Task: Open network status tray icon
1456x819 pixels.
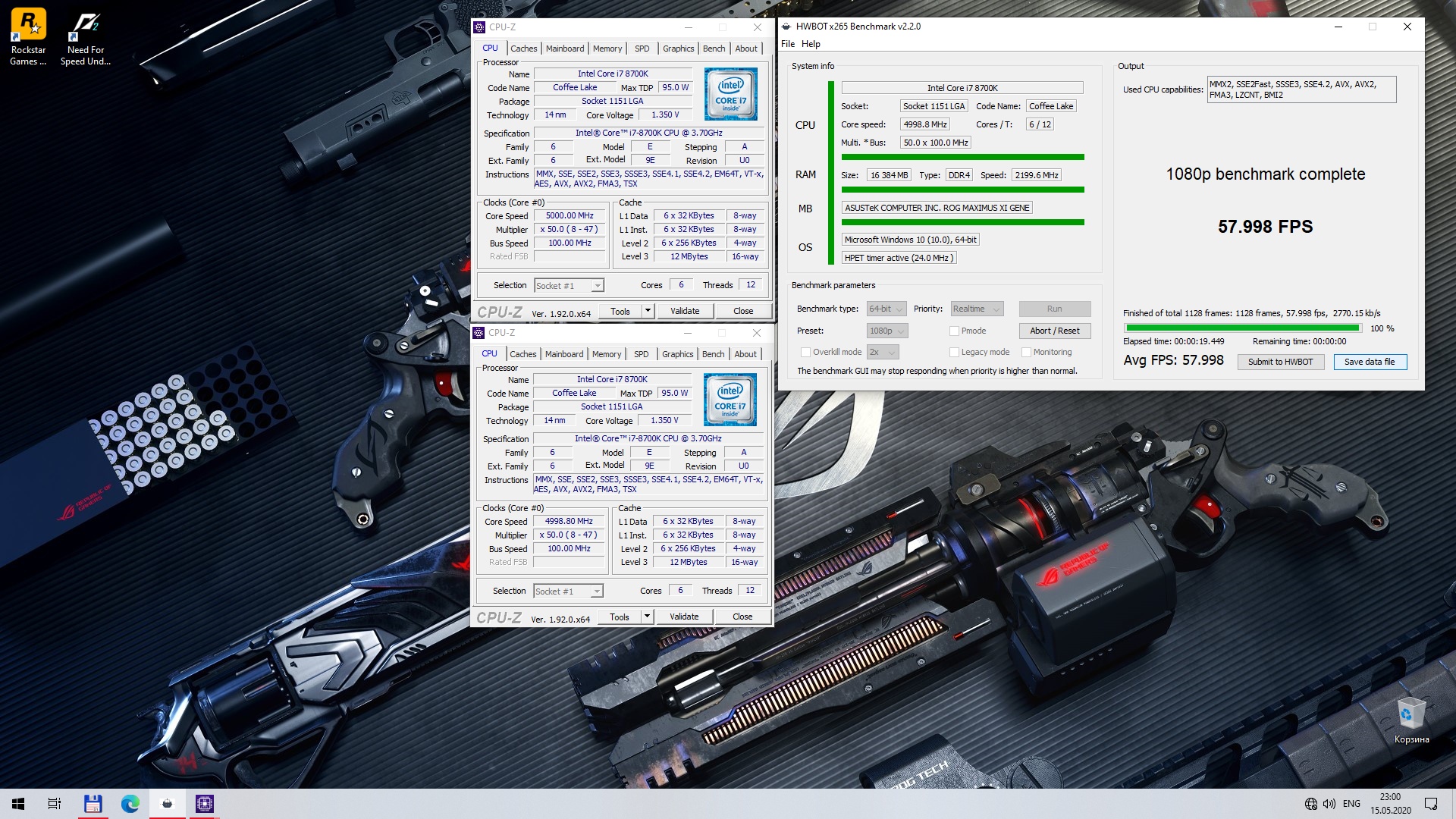Action: [x=1311, y=804]
